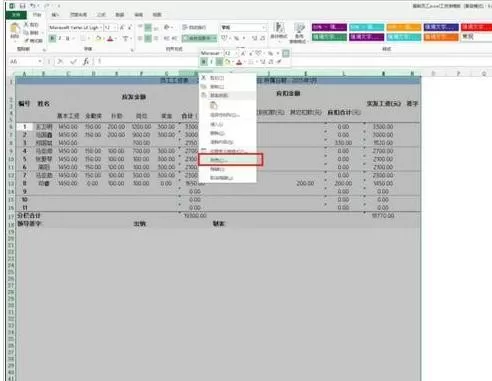This screenshot has height=381, width=492.
Task: Open the Conditional Formatting (条件格式) dropdown
Action: pos(279,32)
